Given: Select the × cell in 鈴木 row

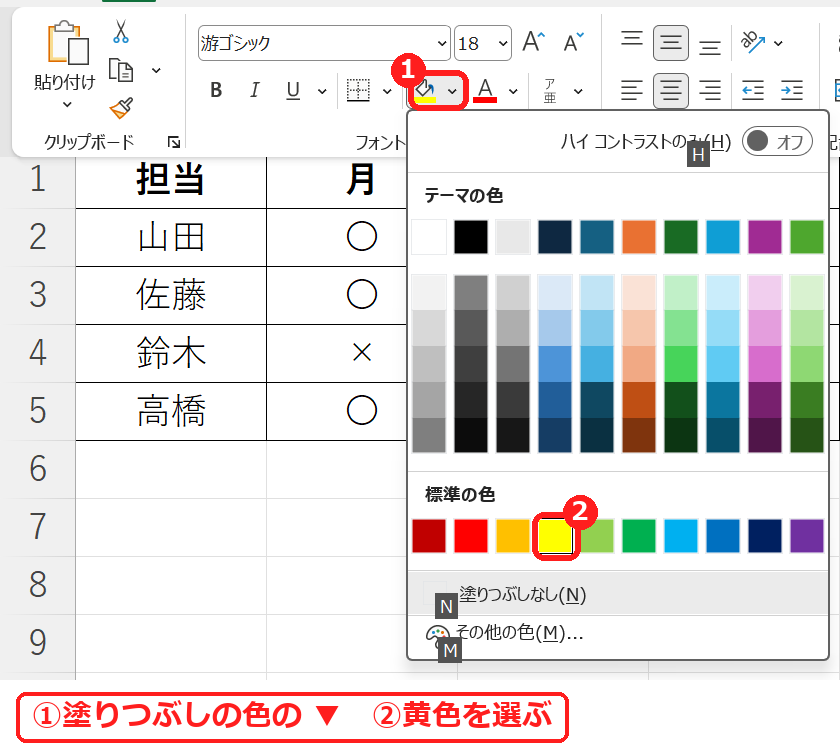Looking at the screenshot, I should [x=336, y=353].
